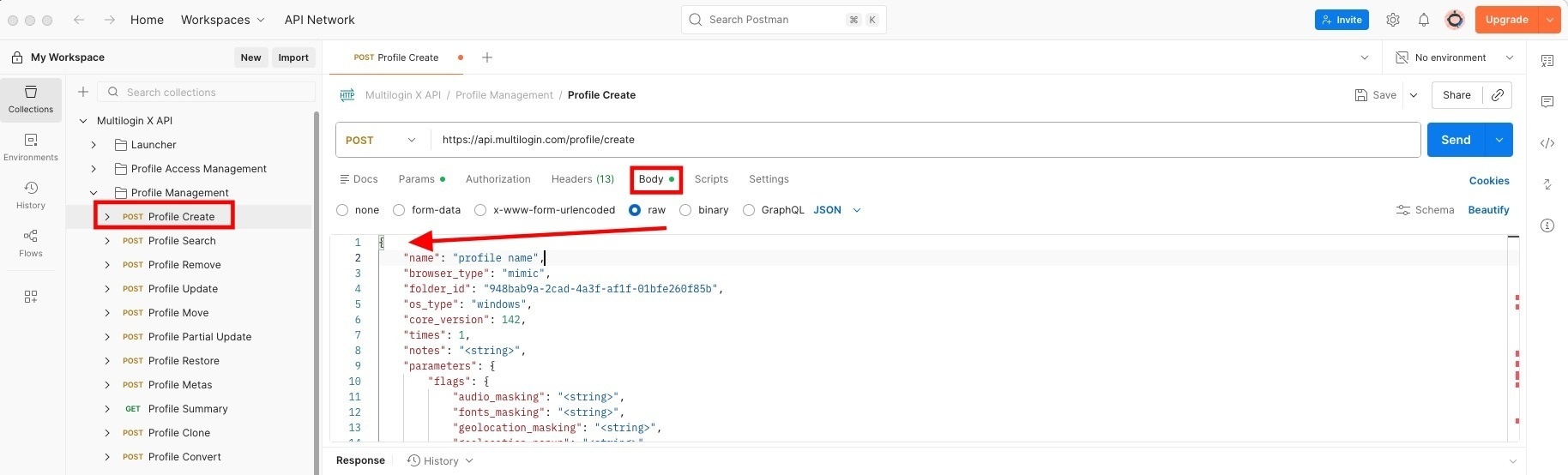This screenshot has height=475, width=1568.
Task: Collapse the Multilogin X API collection
Action: click(83, 121)
